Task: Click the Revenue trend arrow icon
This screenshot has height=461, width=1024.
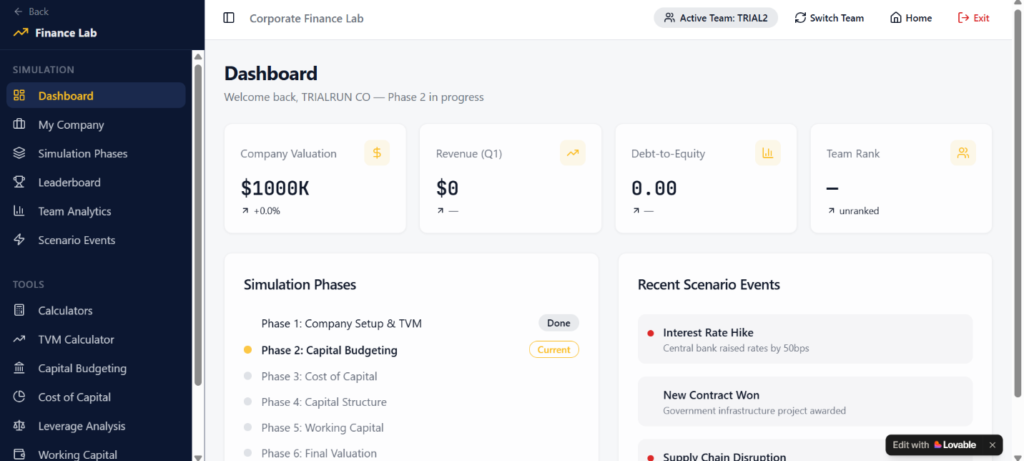Action: [572, 153]
